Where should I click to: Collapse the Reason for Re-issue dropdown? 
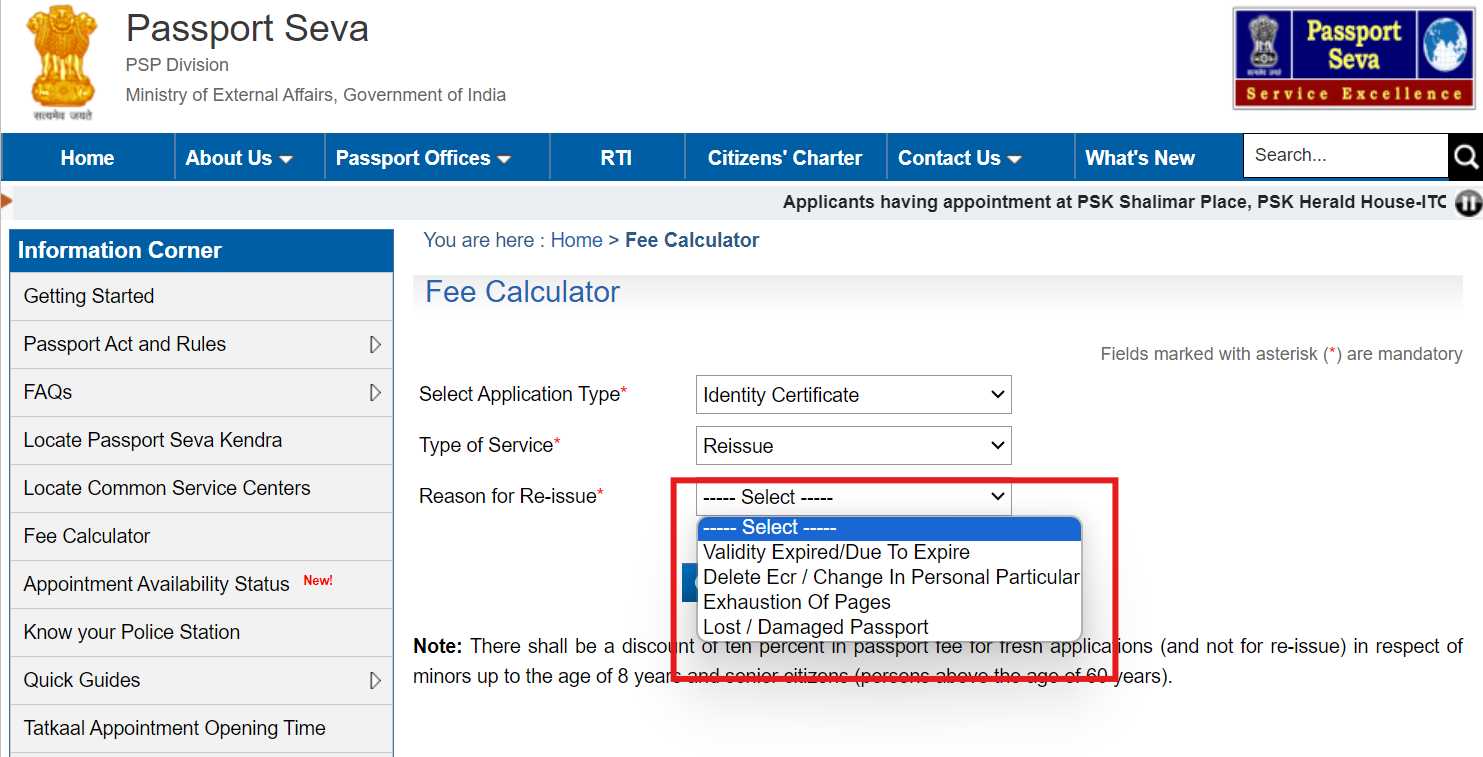(x=854, y=497)
